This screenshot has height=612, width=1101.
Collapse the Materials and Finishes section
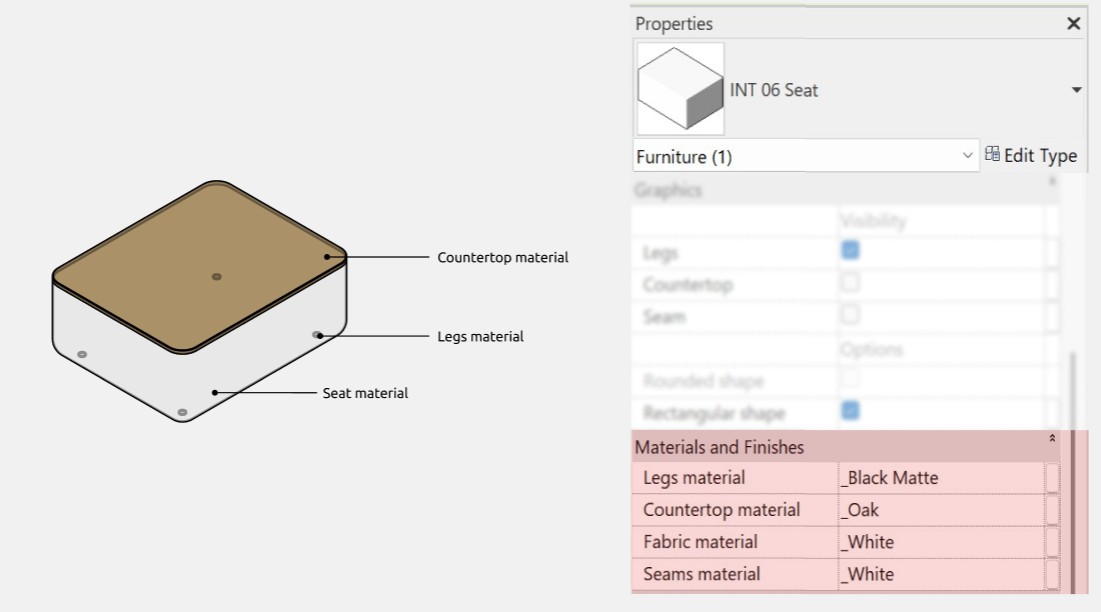click(1052, 439)
